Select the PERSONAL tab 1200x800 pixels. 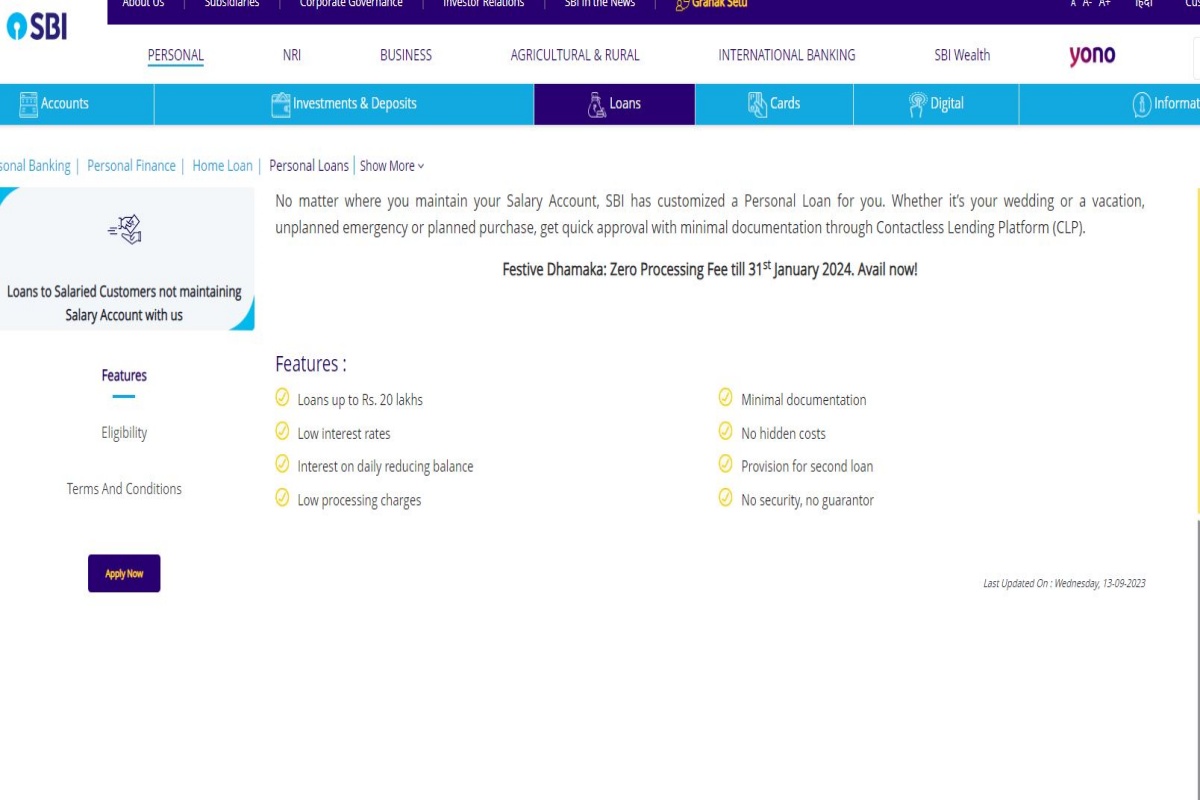(x=175, y=56)
